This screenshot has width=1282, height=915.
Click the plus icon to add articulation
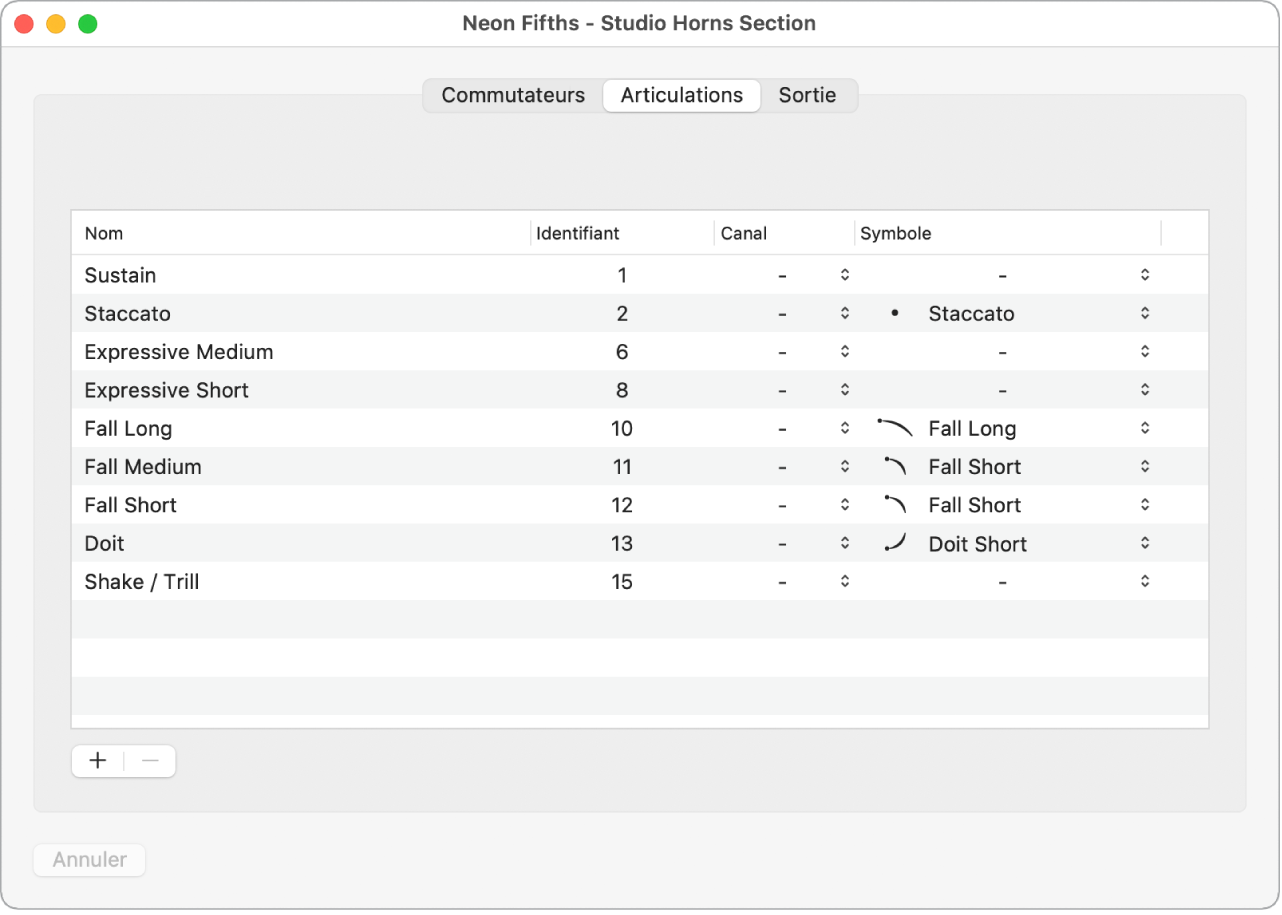[x=98, y=761]
